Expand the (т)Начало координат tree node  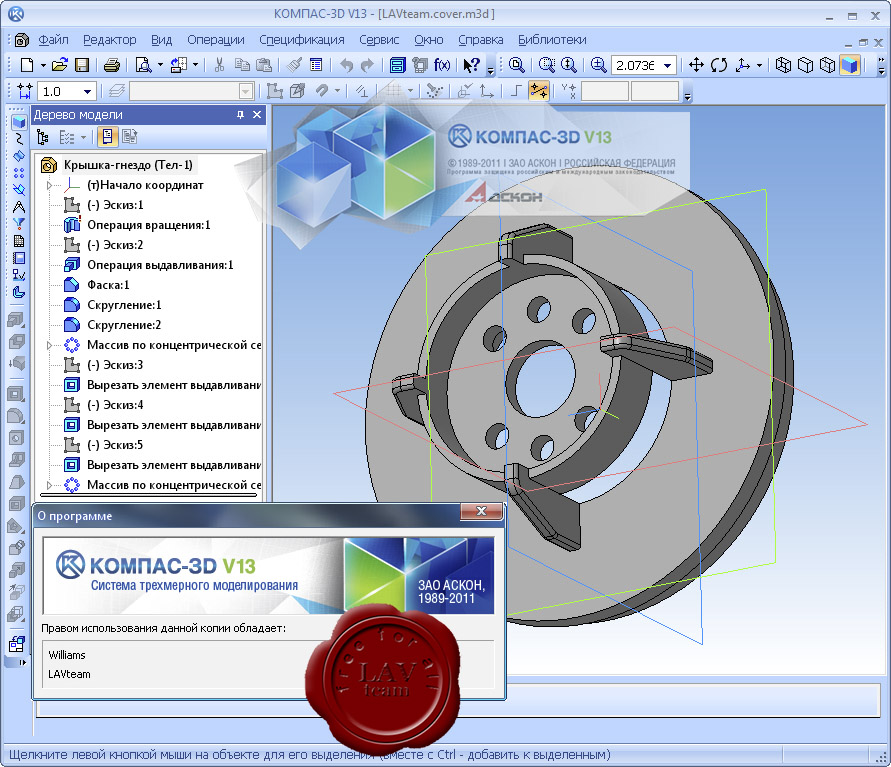pos(49,185)
